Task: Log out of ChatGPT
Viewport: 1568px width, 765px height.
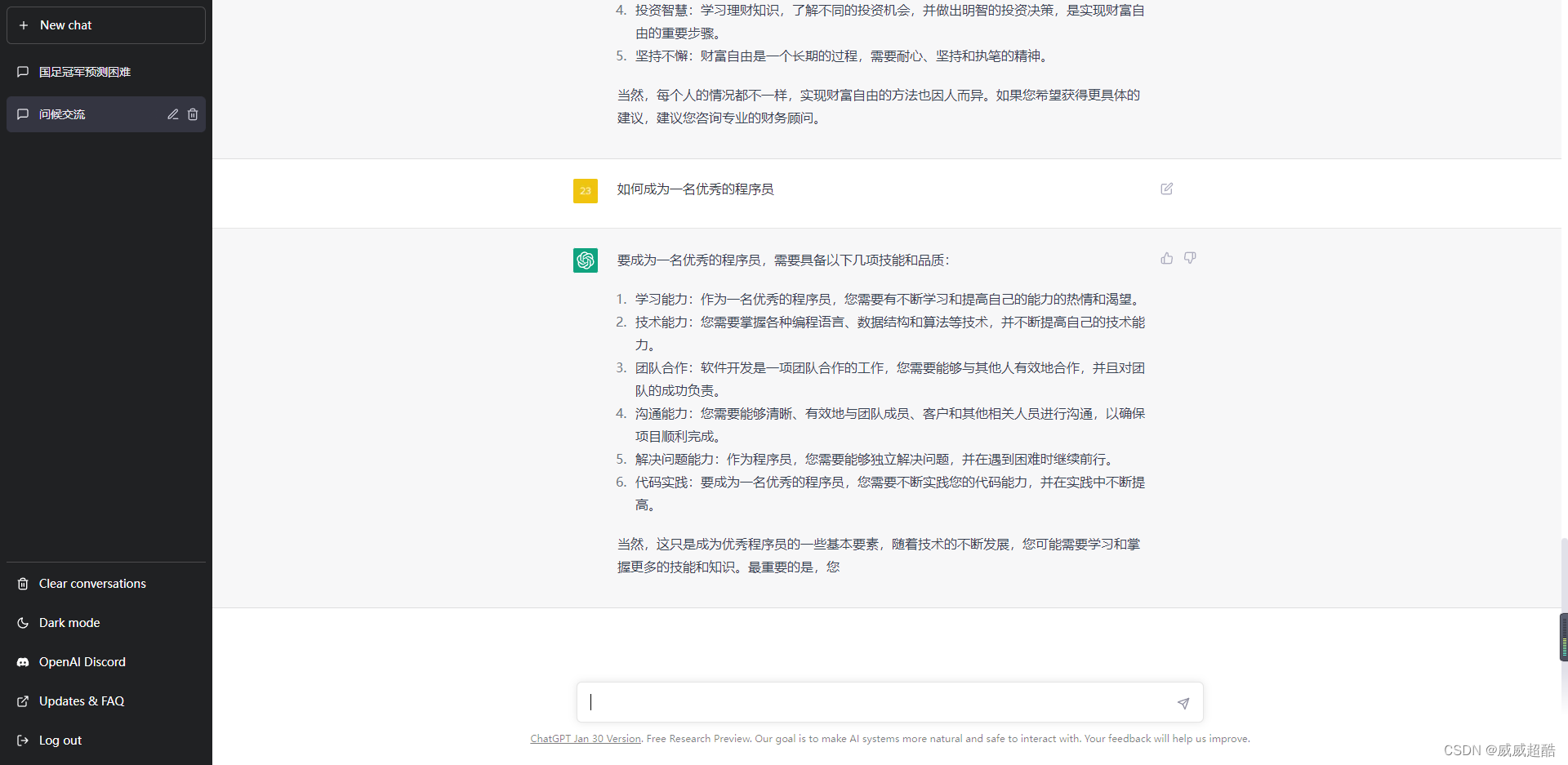Action: pos(106,741)
